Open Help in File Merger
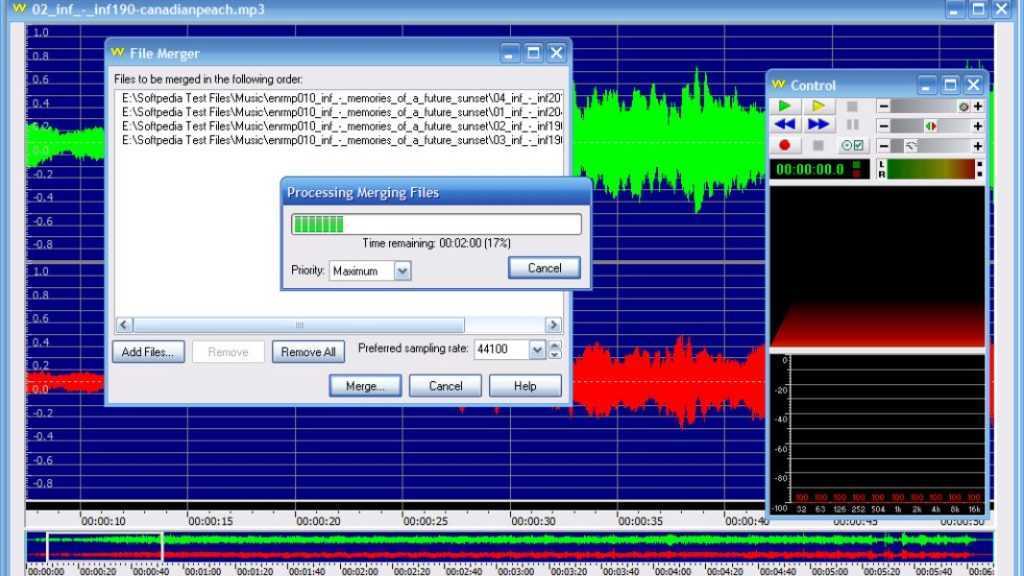Screen dimensions: 1024x576 pyautogui.click(x=525, y=386)
